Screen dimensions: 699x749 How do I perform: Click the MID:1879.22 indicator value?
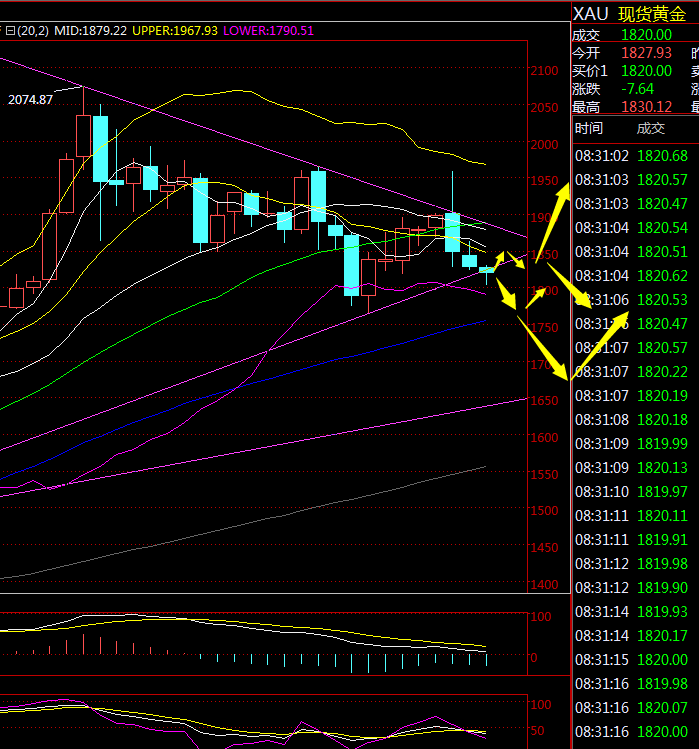90,31
